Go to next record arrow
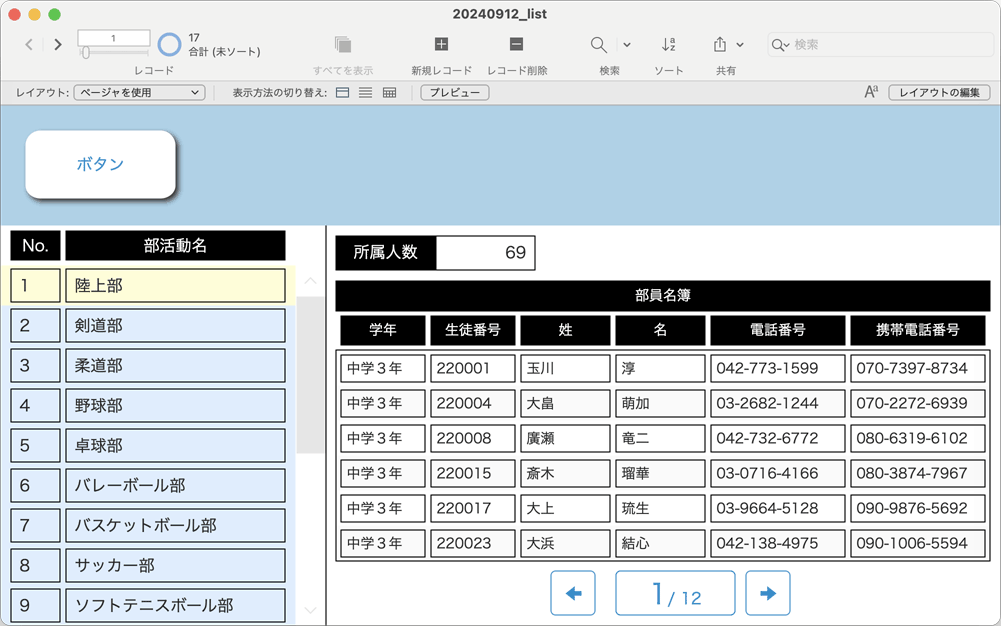Viewport: 1001px width, 626px height. tap(58, 44)
